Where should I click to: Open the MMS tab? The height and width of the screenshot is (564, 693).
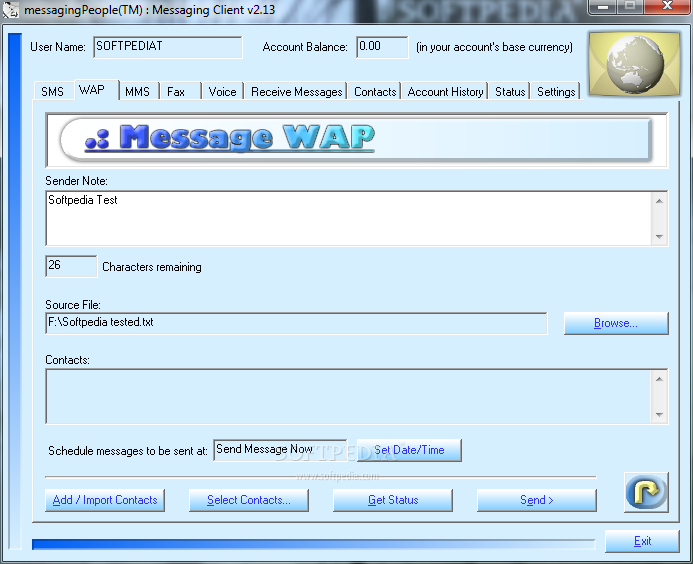pyautogui.click(x=137, y=91)
